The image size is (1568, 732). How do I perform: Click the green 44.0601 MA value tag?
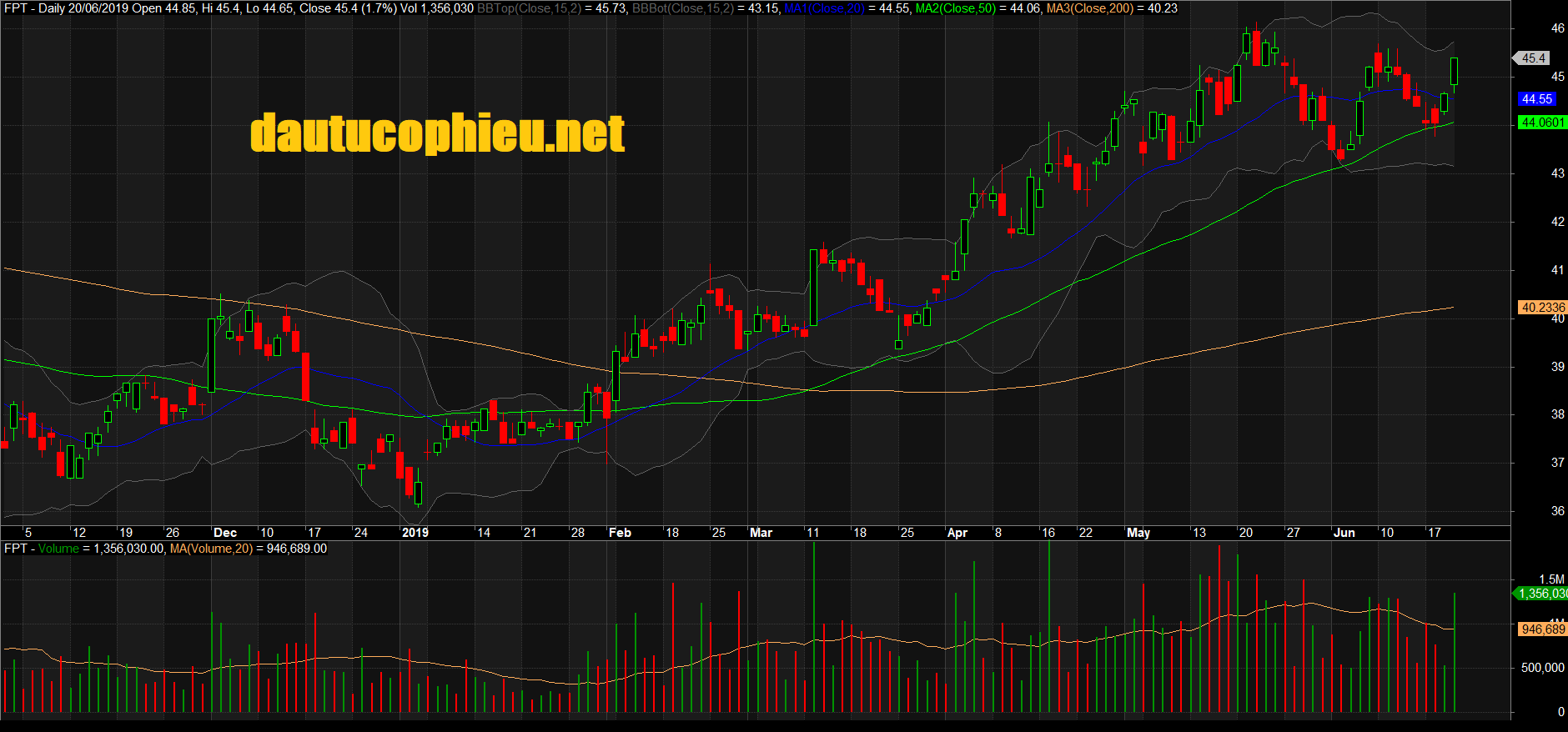click(x=1541, y=123)
